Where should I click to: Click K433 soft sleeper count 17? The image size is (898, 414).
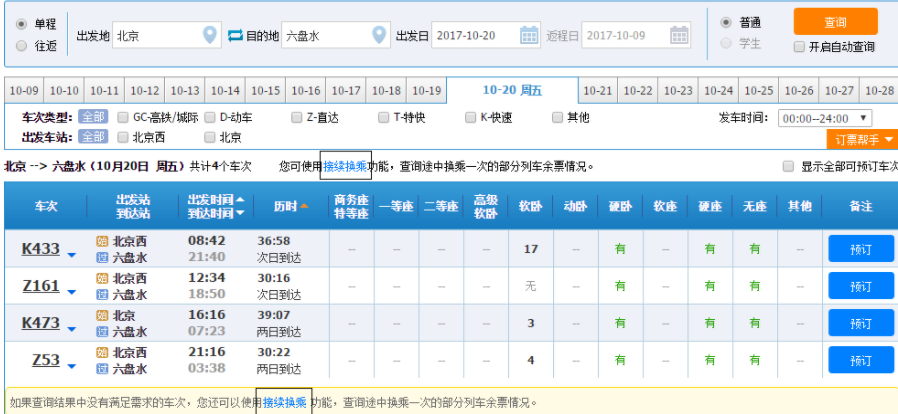[531, 249]
